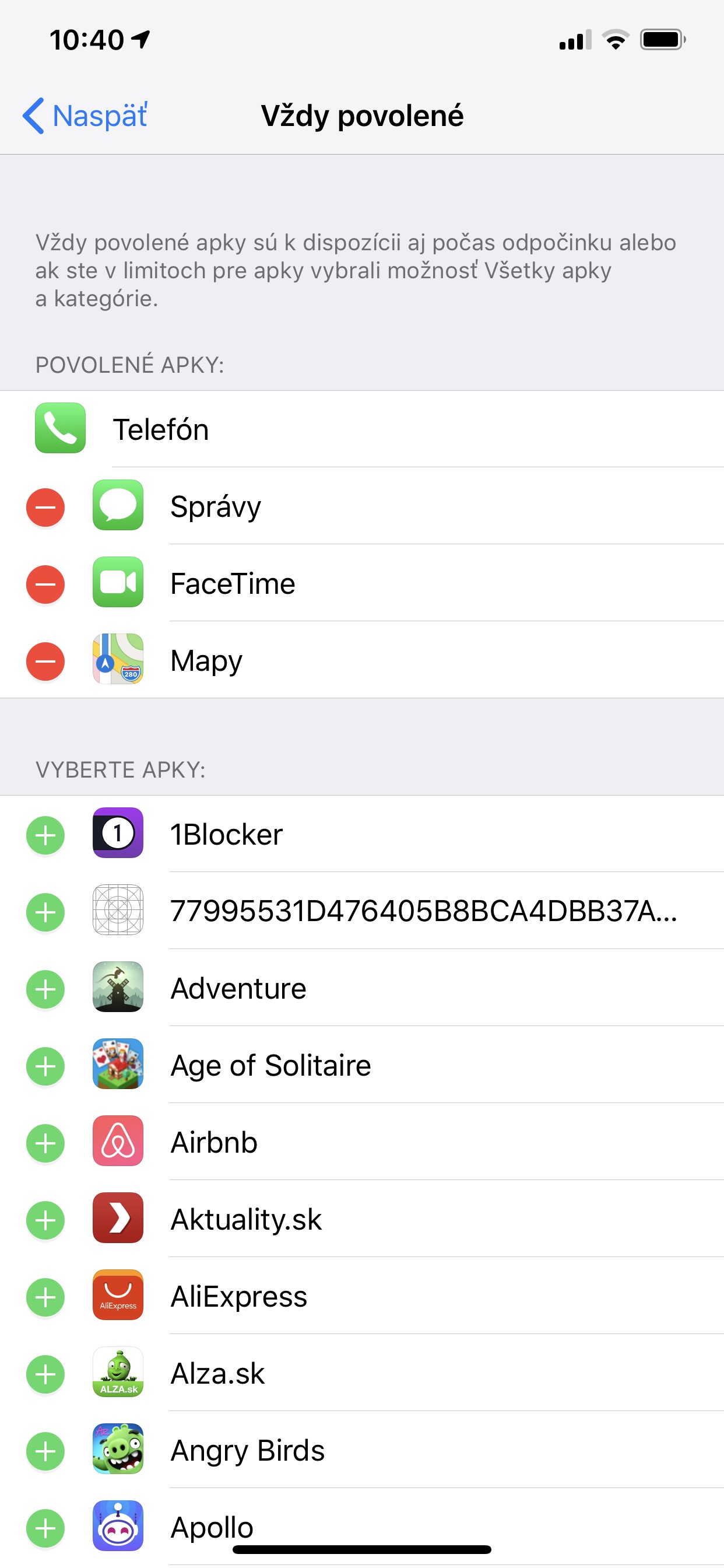Remove Správy from allowed apps
This screenshot has height=1568, width=724.
[45, 507]
